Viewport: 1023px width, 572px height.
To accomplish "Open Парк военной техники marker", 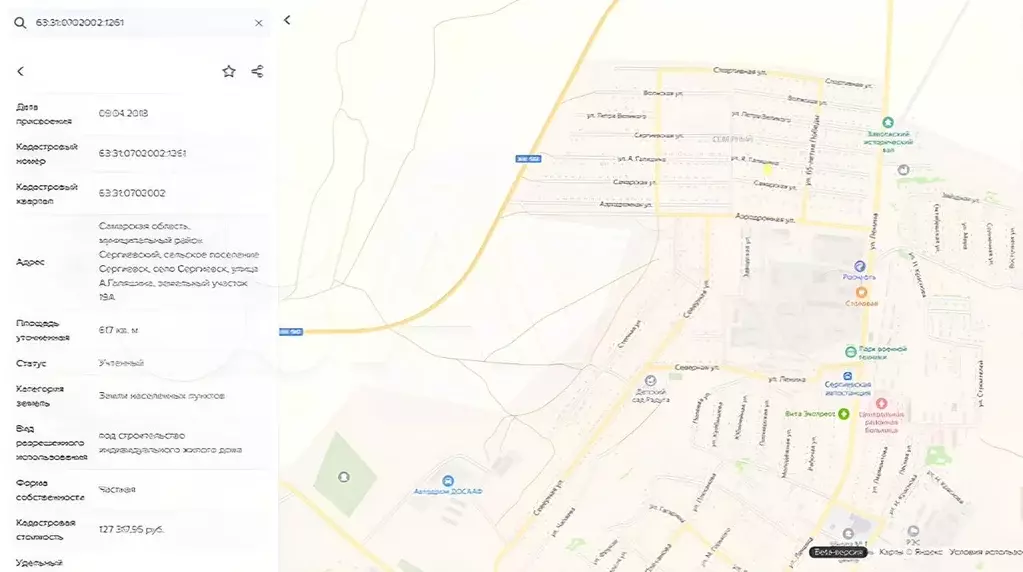I will click(851, 352).
